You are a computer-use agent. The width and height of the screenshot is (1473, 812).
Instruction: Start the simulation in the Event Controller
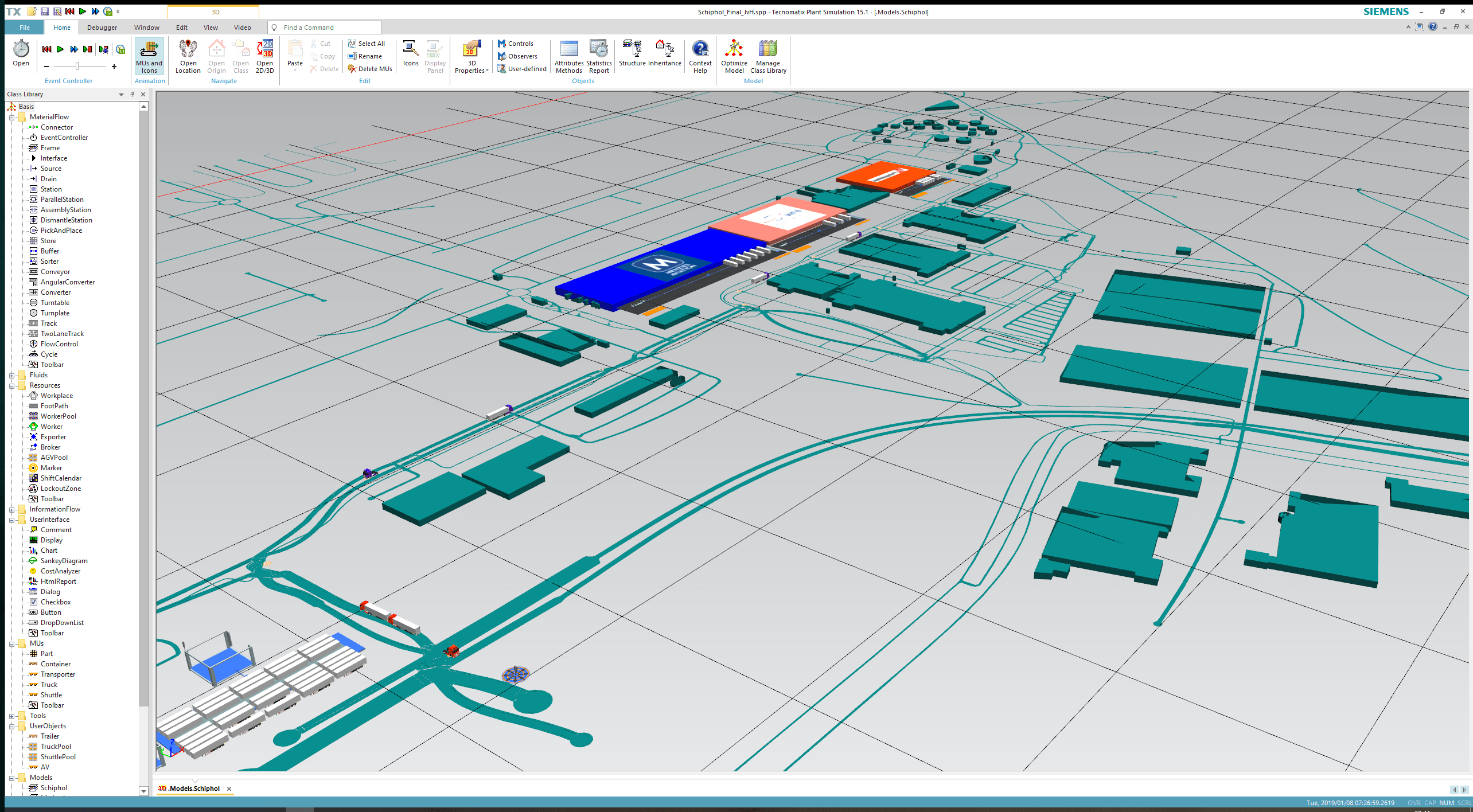coord(61,49)
